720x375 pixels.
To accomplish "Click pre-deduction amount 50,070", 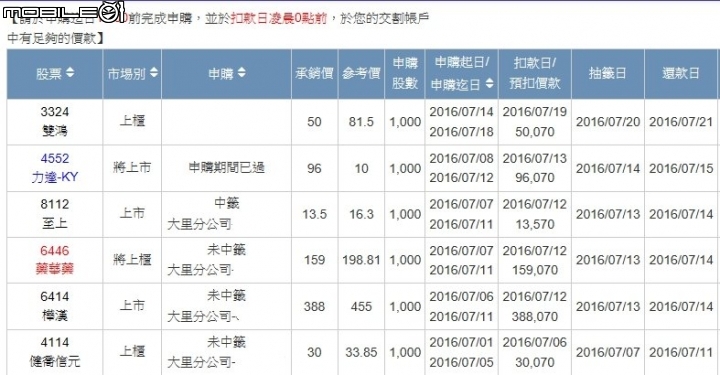I will click(x=535, y=132).
